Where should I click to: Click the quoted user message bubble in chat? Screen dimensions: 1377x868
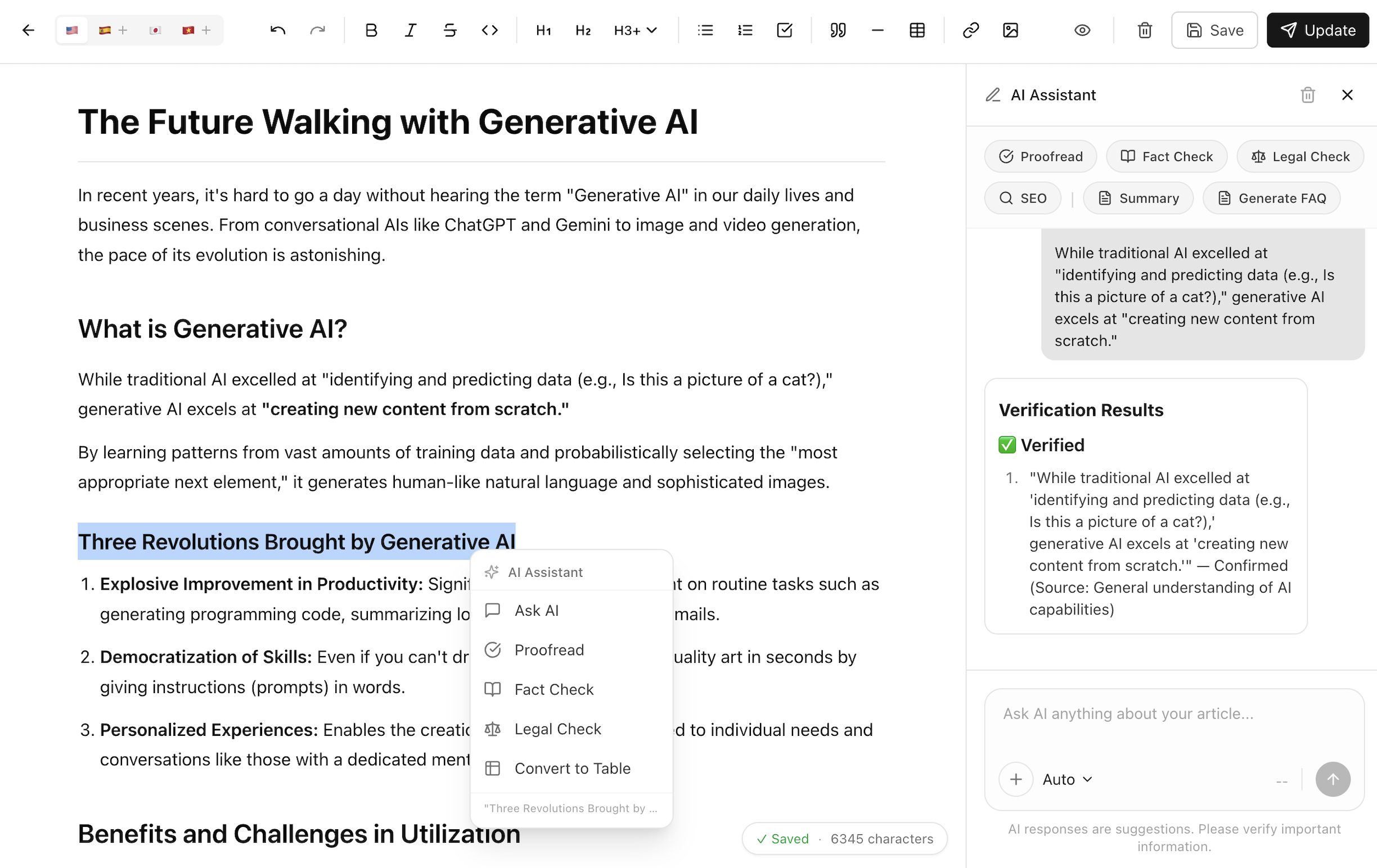[x=1203, y=295]
